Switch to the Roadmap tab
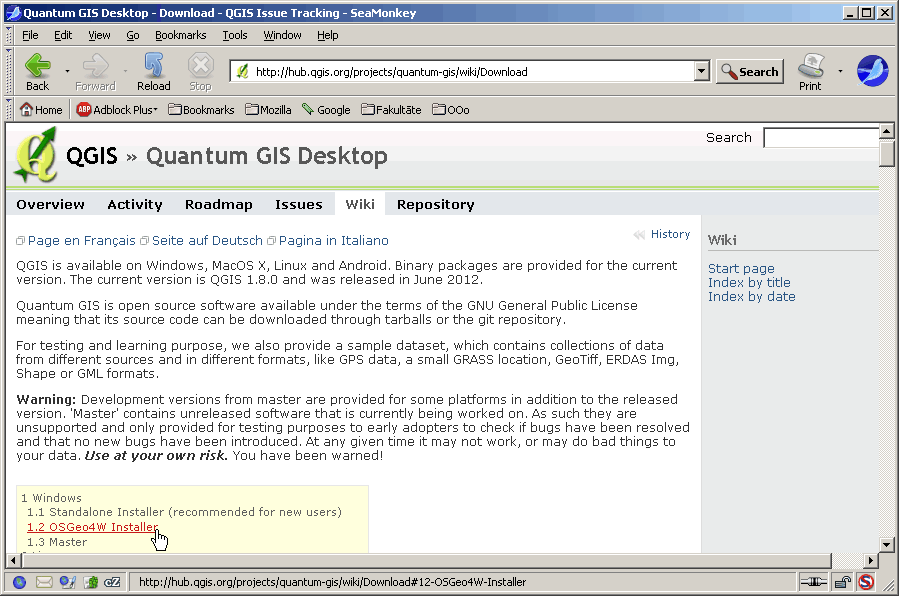This screenshot has height=596, width=899. 218,205
